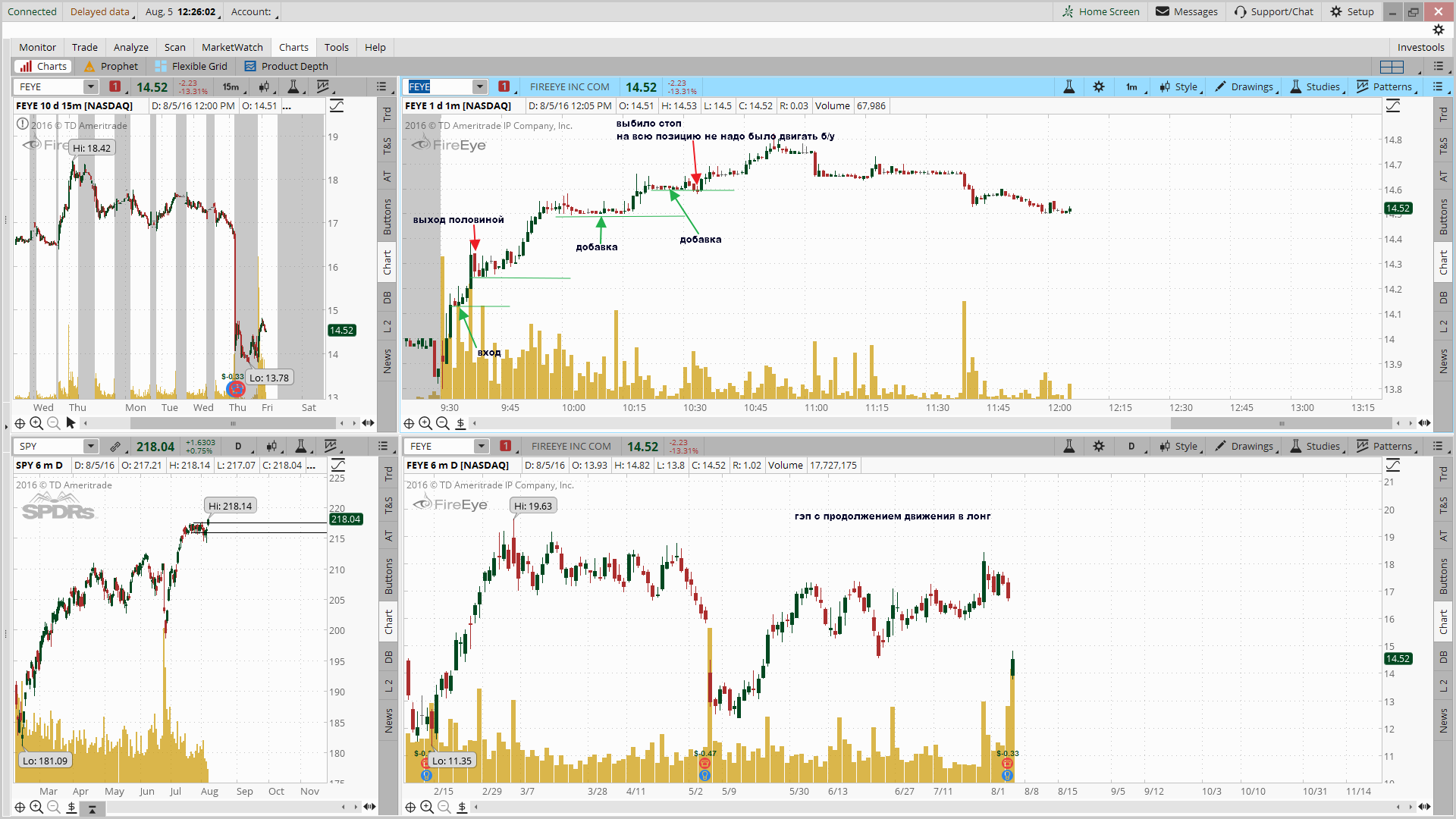Open patterns icon in FEYE 15m chart
Screen dimensions: 1456x819
pyautogui.click(x=324, y=86)
